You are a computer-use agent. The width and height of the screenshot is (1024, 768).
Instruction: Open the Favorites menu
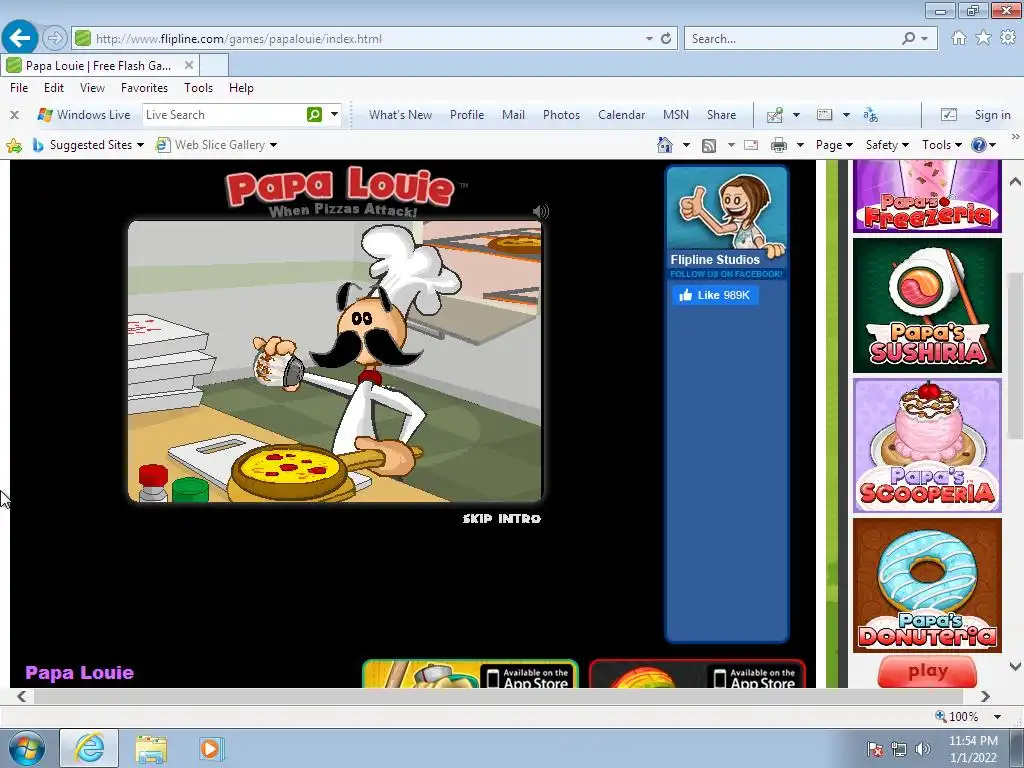click(x=144, y=88)
